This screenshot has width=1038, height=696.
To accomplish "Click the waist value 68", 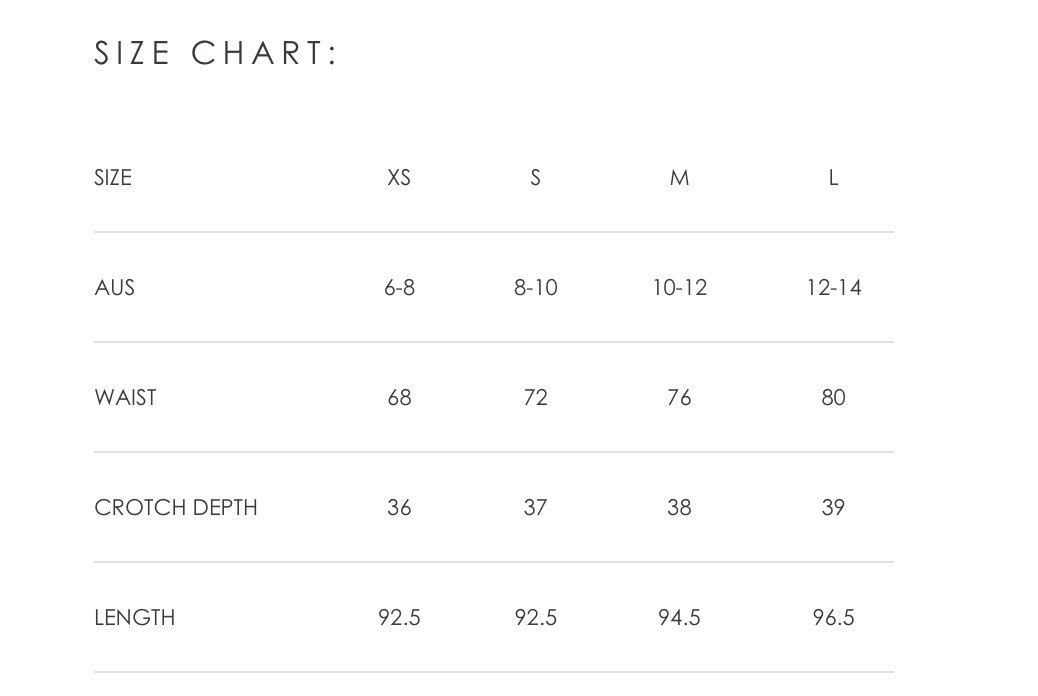I will (399, 397).
